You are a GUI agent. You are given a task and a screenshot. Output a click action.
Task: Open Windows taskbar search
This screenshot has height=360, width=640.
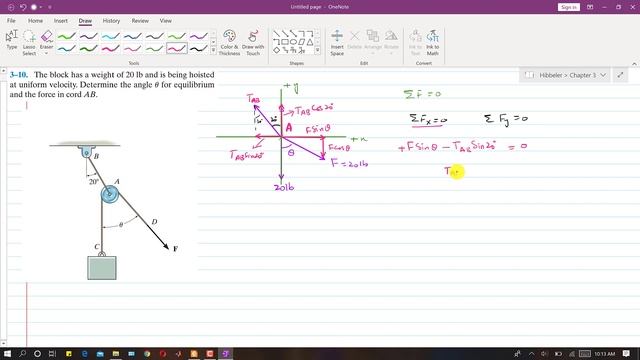(22, 353)
